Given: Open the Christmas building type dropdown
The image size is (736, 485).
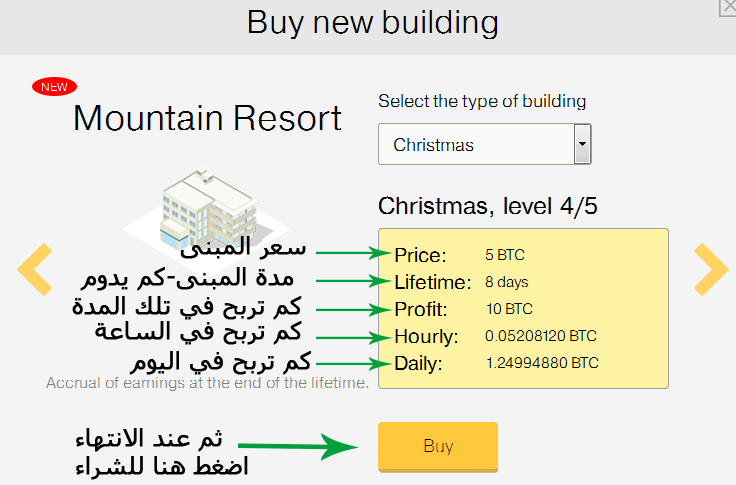Looking at the screenshot, I should [x=484, y=144].
